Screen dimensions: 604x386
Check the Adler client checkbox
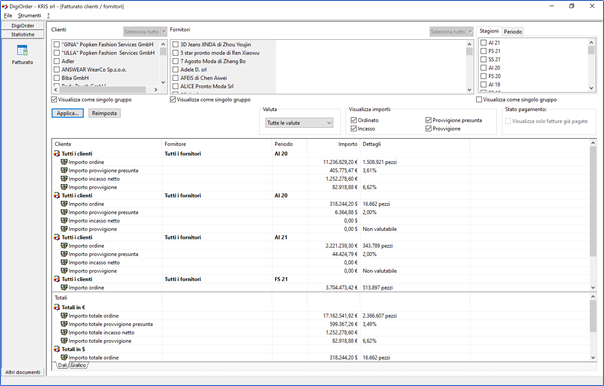point(57,61)
